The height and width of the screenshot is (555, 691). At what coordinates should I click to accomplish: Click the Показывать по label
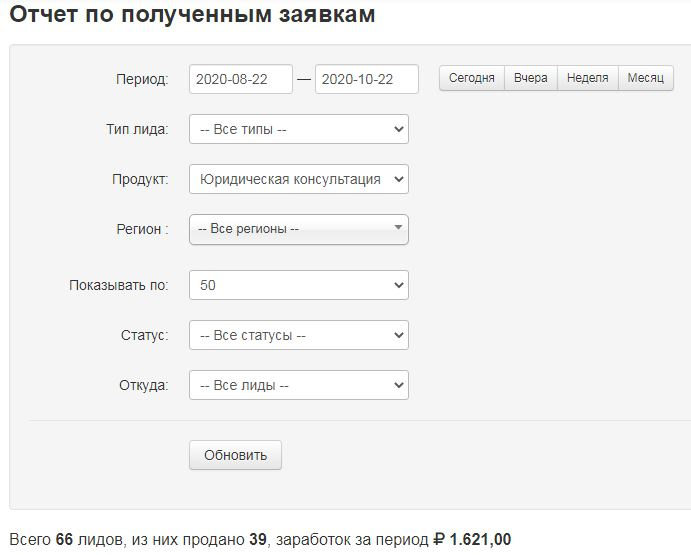(118, 285)
